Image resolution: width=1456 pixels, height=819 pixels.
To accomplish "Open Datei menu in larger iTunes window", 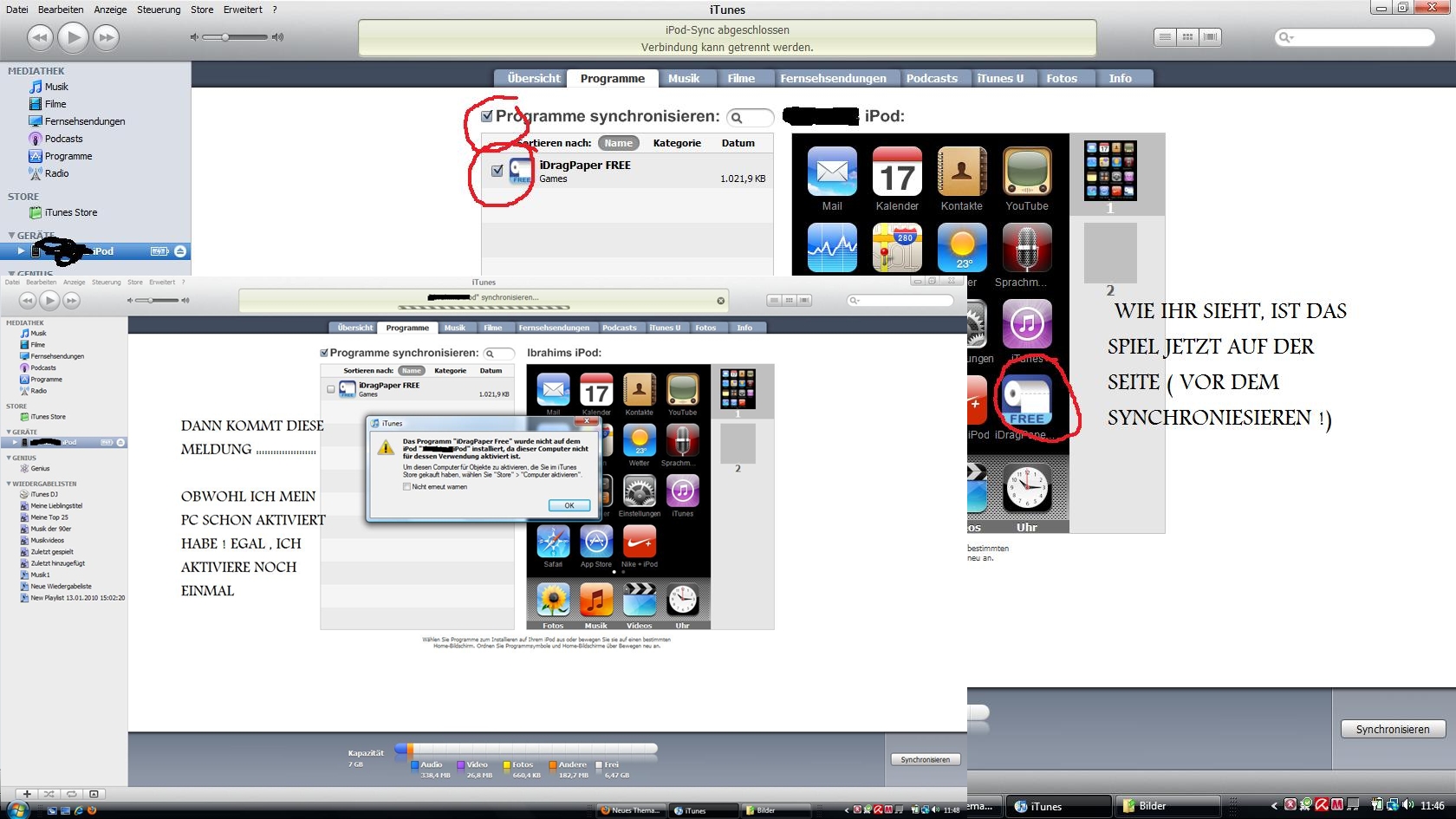I will point(16,10).
